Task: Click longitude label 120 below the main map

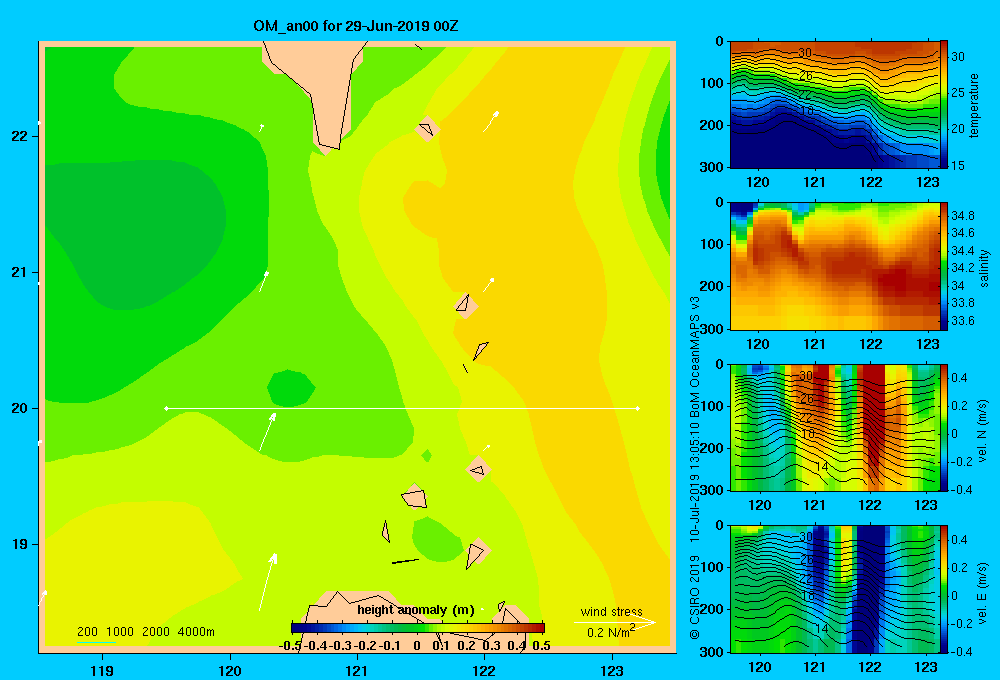Action: tap(230, 670)
